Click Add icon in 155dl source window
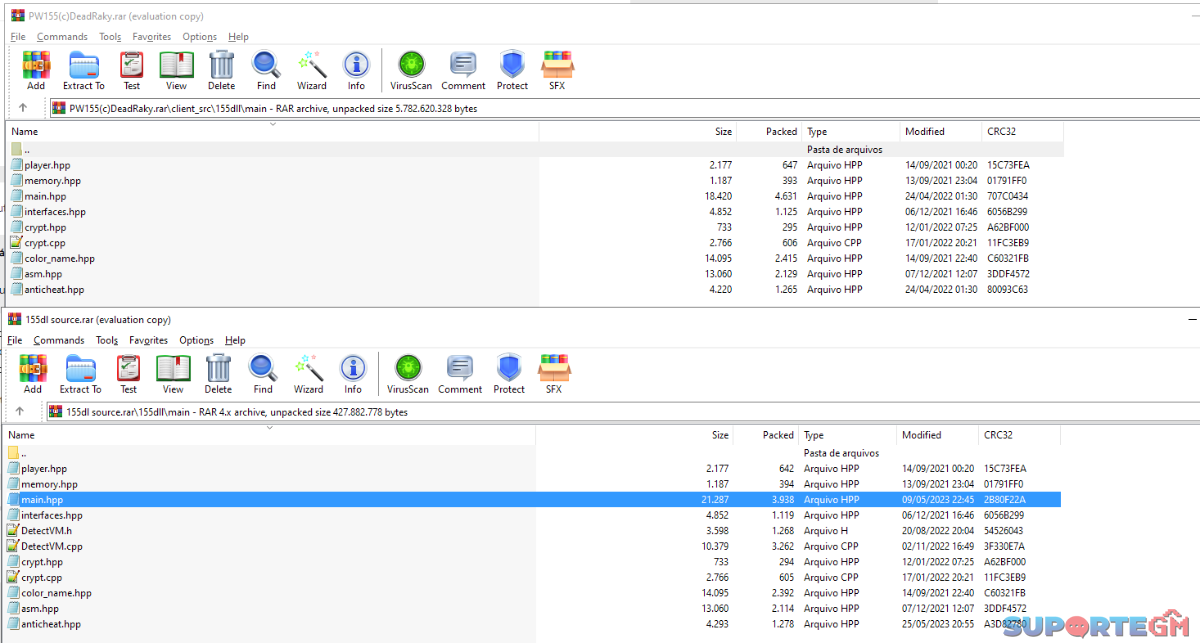Screen dimensions: 1200x643 pos(33,375)
